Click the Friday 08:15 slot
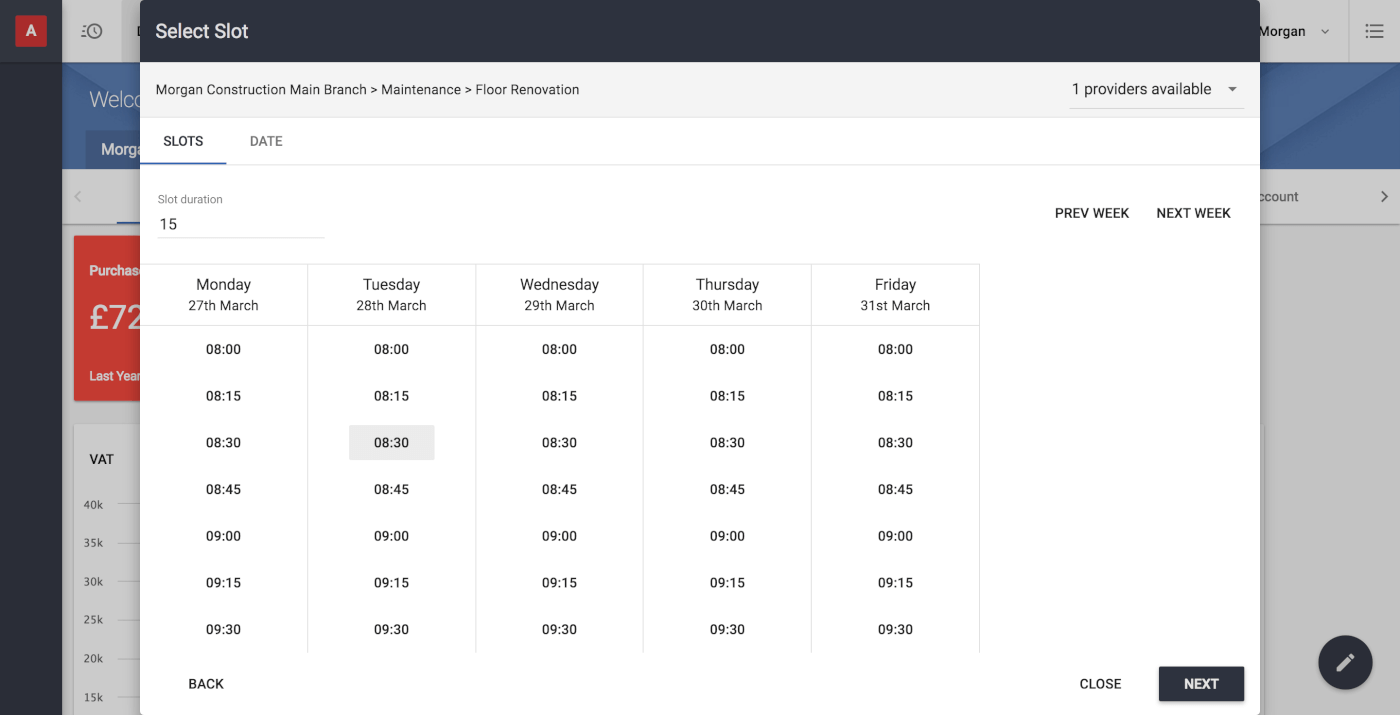Viewport: 1400px width, 715px height. 896,396
